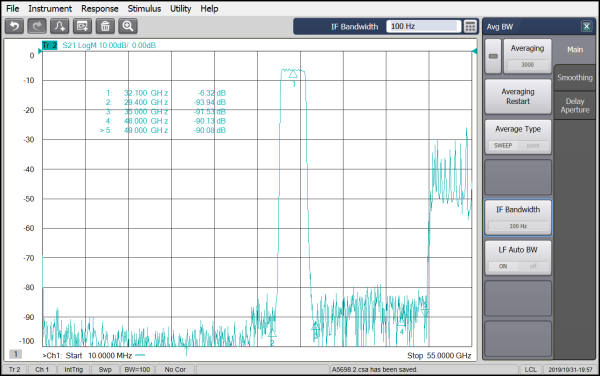Click the S21 LogM trace title

109,46
